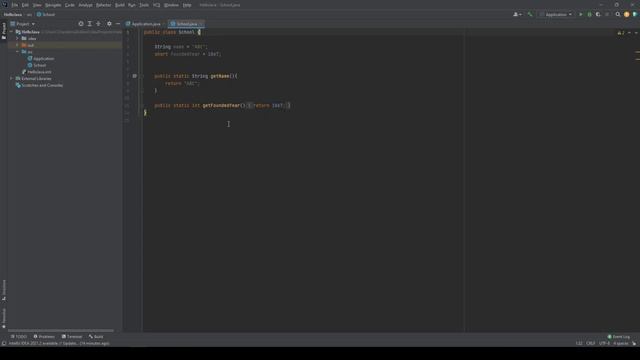This screenshot has height=360, width=640.
Task: Click the green Run triangle button
Action: pyautogui.click(x=581, y=15)
